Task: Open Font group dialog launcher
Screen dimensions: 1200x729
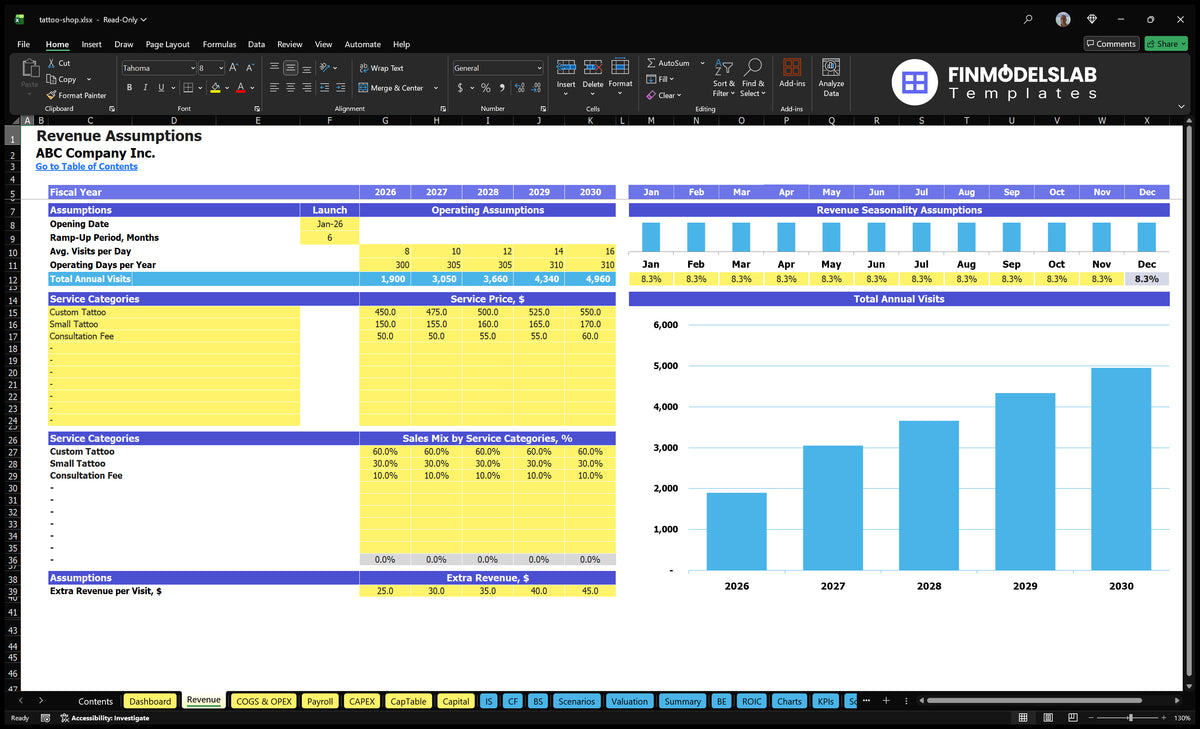Action: (x=255, y=108)
